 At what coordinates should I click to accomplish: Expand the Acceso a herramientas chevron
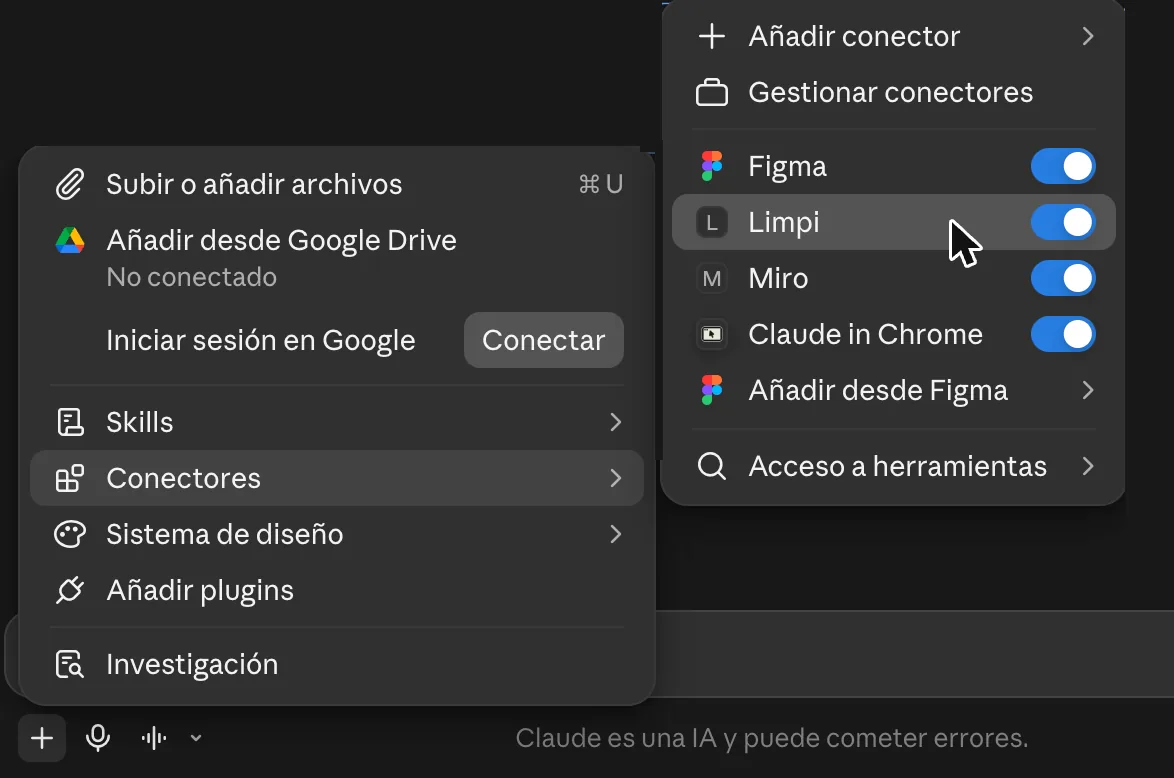[1088, 466]
